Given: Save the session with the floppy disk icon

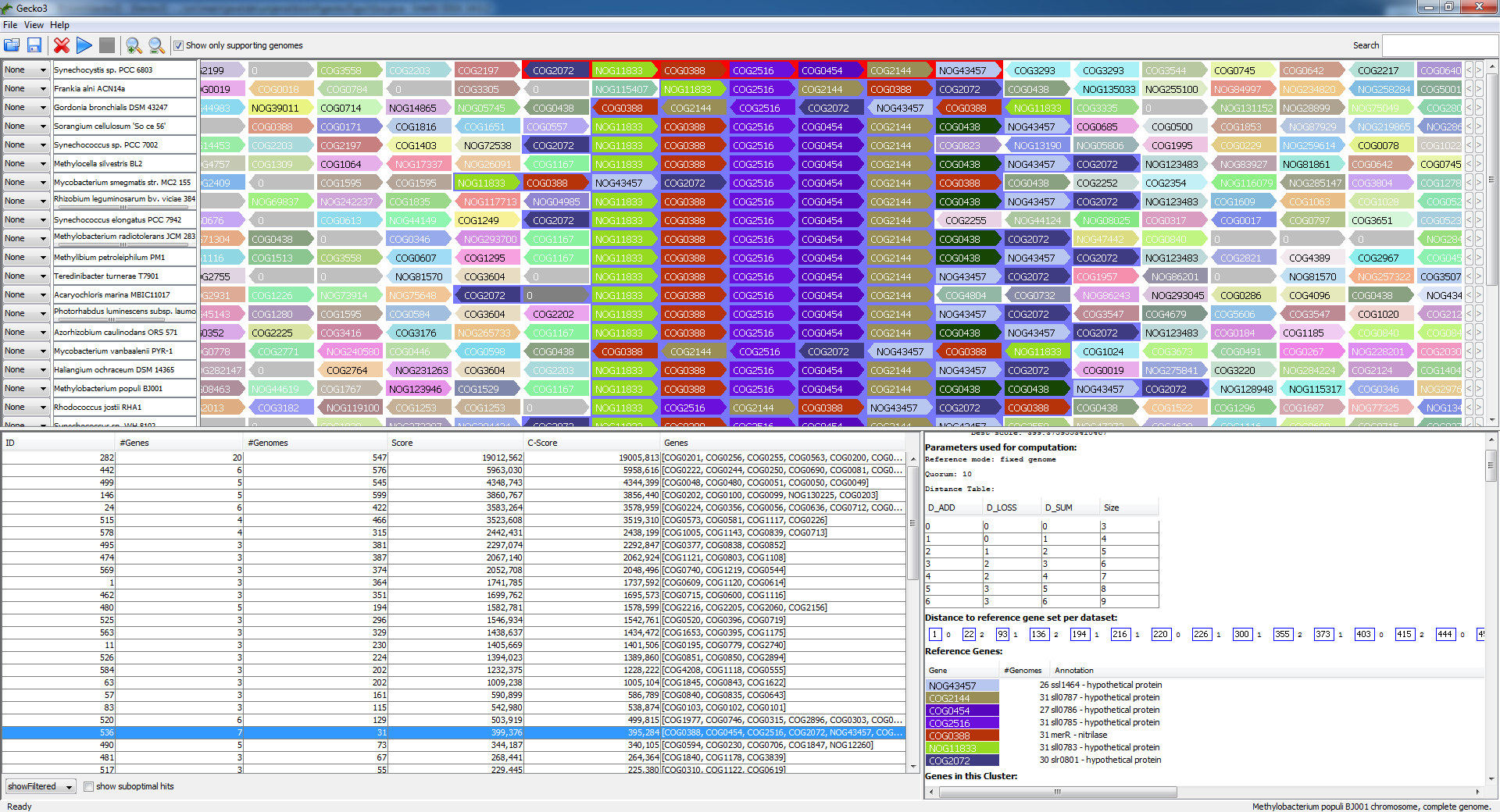Looking at the screenshot, I should pyautogui.click(x=34, y=45).
